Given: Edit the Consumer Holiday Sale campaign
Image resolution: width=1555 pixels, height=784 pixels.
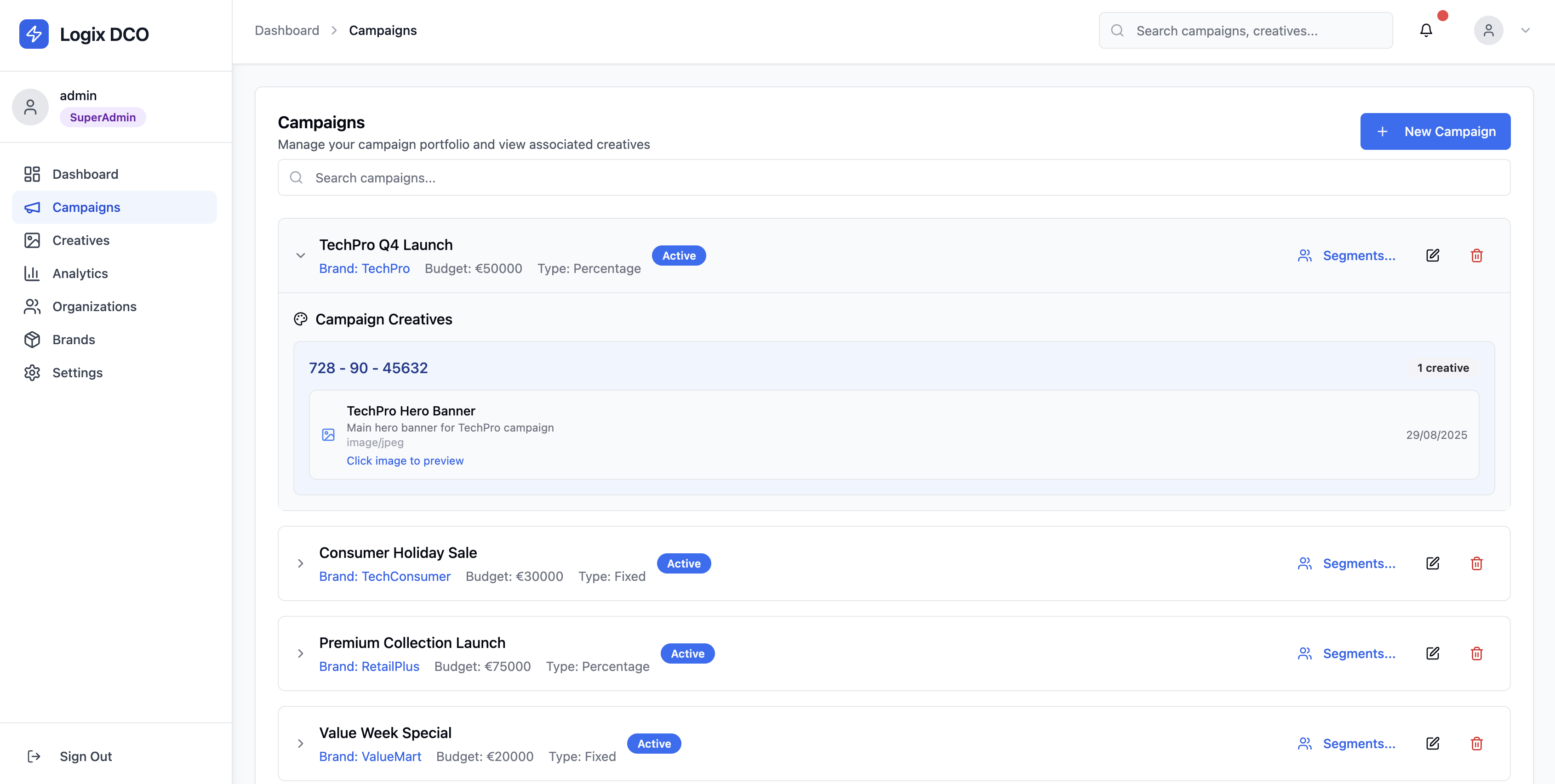Looking at the screenshot, I should [1432, 563].
